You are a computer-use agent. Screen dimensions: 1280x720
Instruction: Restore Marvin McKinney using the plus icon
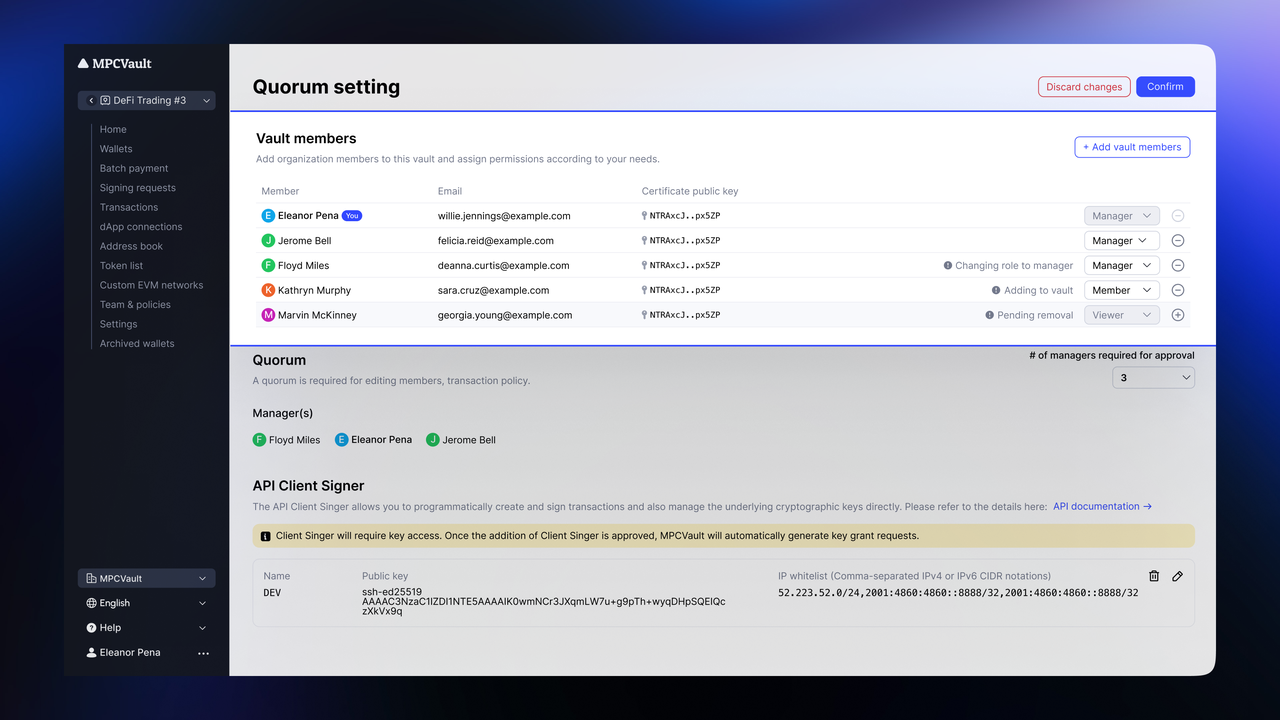coord(1177,315)
